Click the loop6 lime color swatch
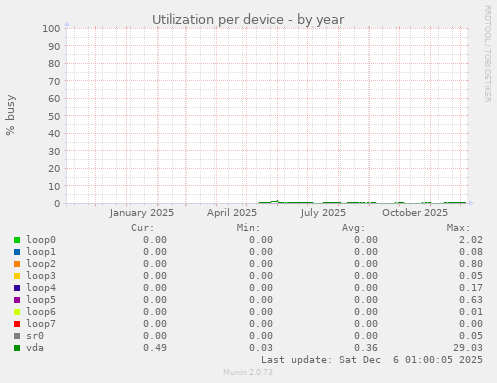Screen dimensions: 497x383 pyautogui.click(x=17, y=312)
